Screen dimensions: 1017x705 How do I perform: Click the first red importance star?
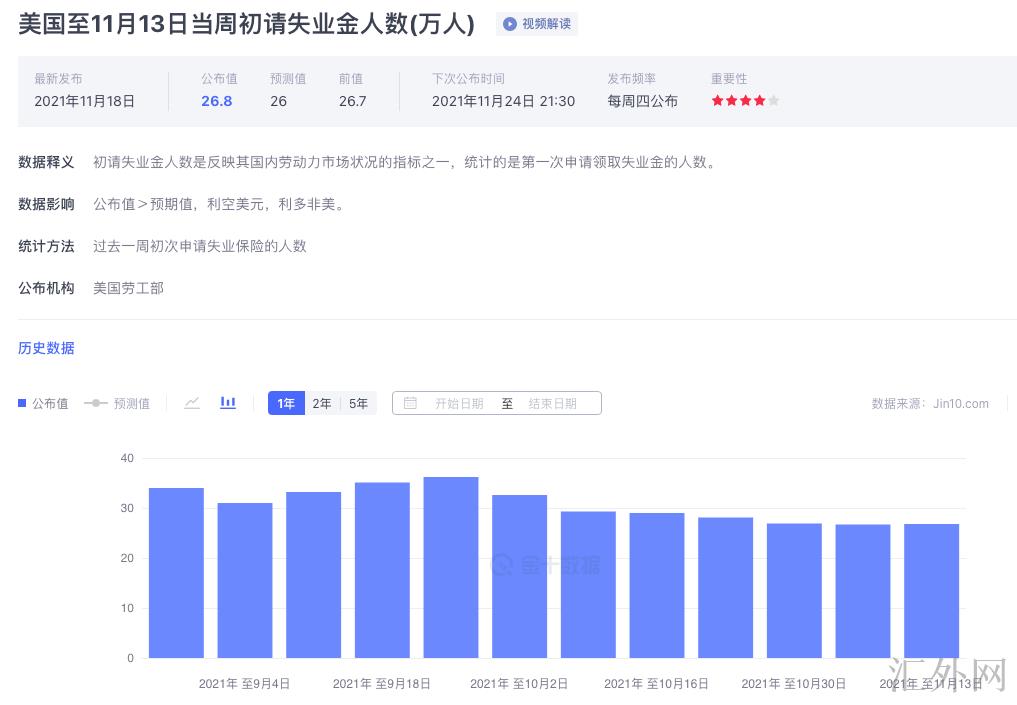point(717,101)
